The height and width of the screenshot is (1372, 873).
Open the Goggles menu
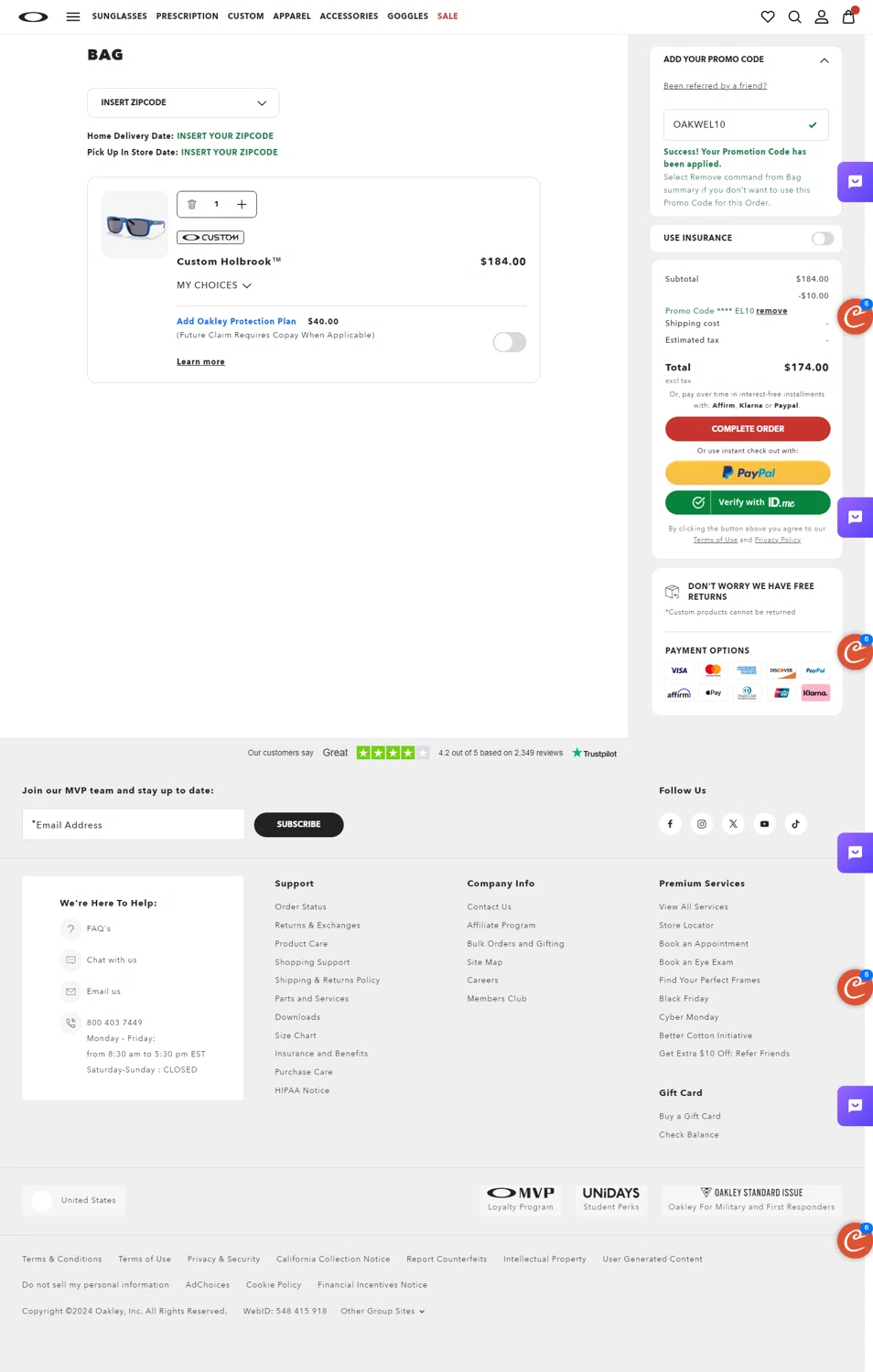[x=407, y=16]
